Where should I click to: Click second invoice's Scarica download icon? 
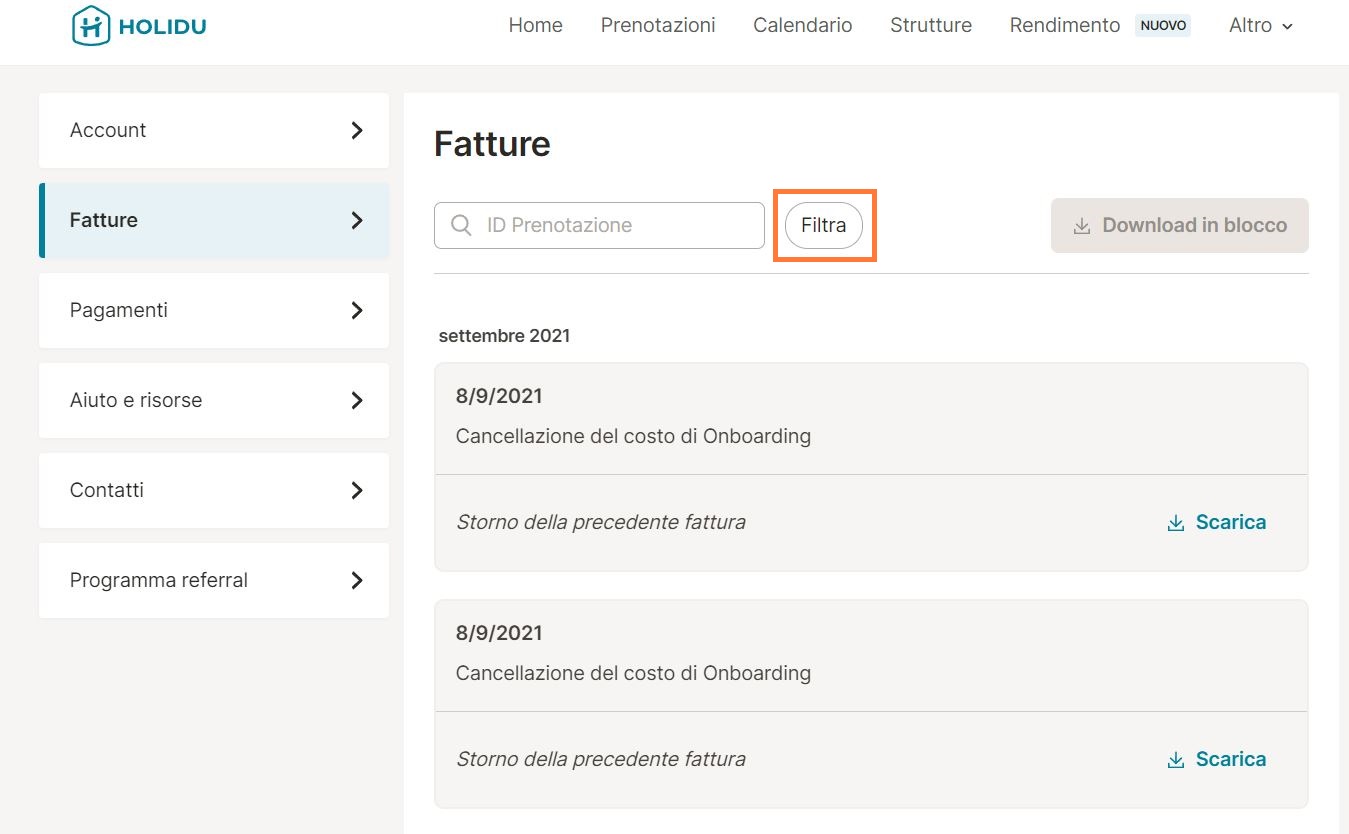coord(1176,760)
